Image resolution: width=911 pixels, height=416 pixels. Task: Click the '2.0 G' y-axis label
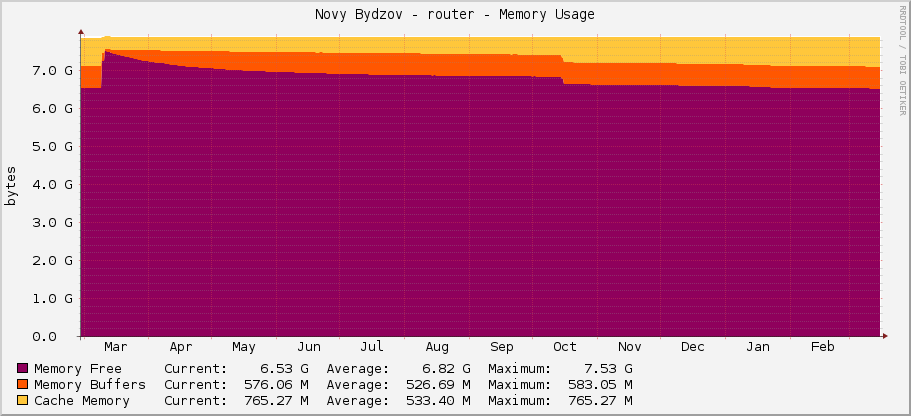(x=53, y=260)
